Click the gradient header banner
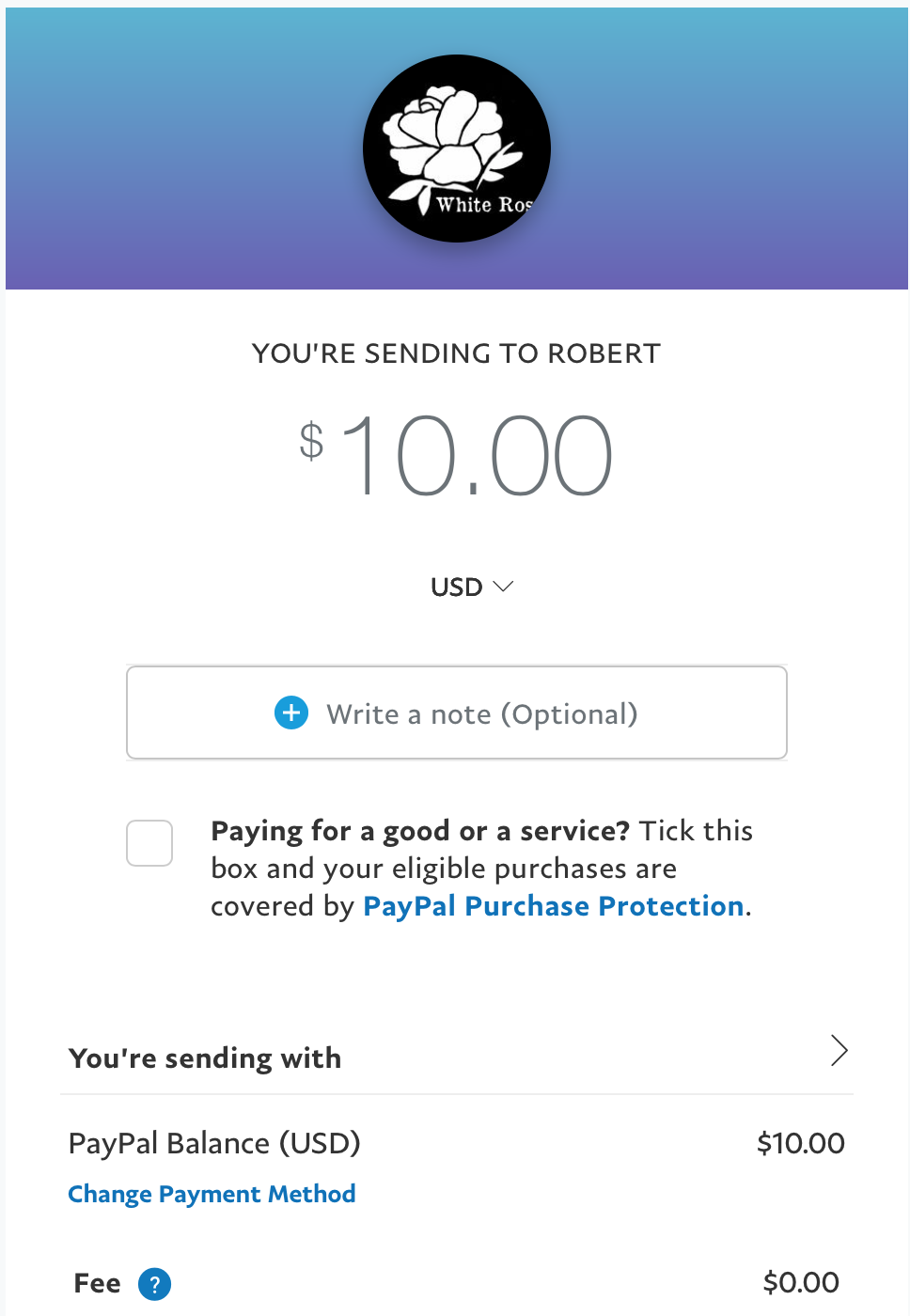This screenshot has width=910, height=1316. click(x=457, y=149)
